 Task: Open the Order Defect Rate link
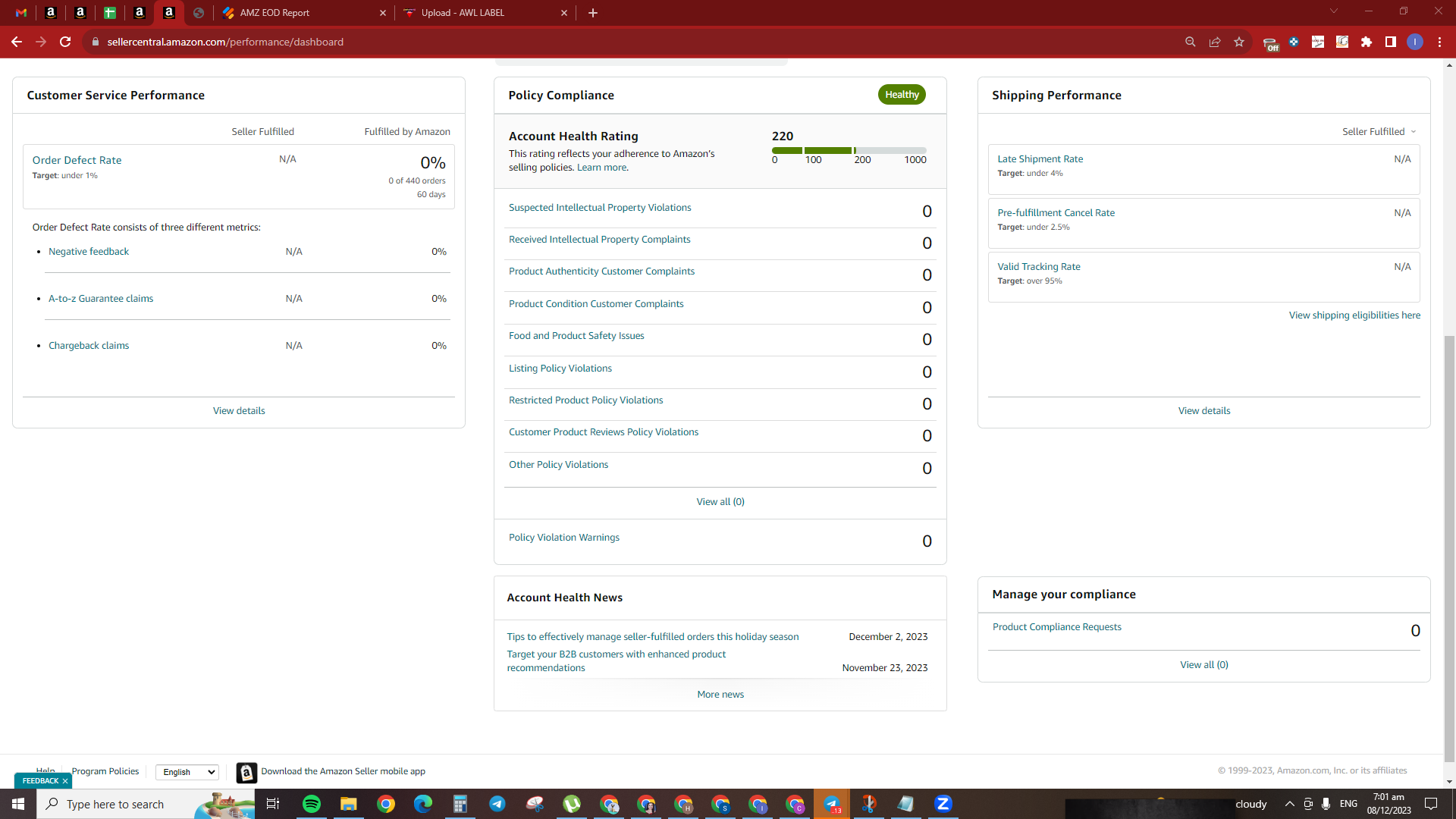tap(77, 160)
